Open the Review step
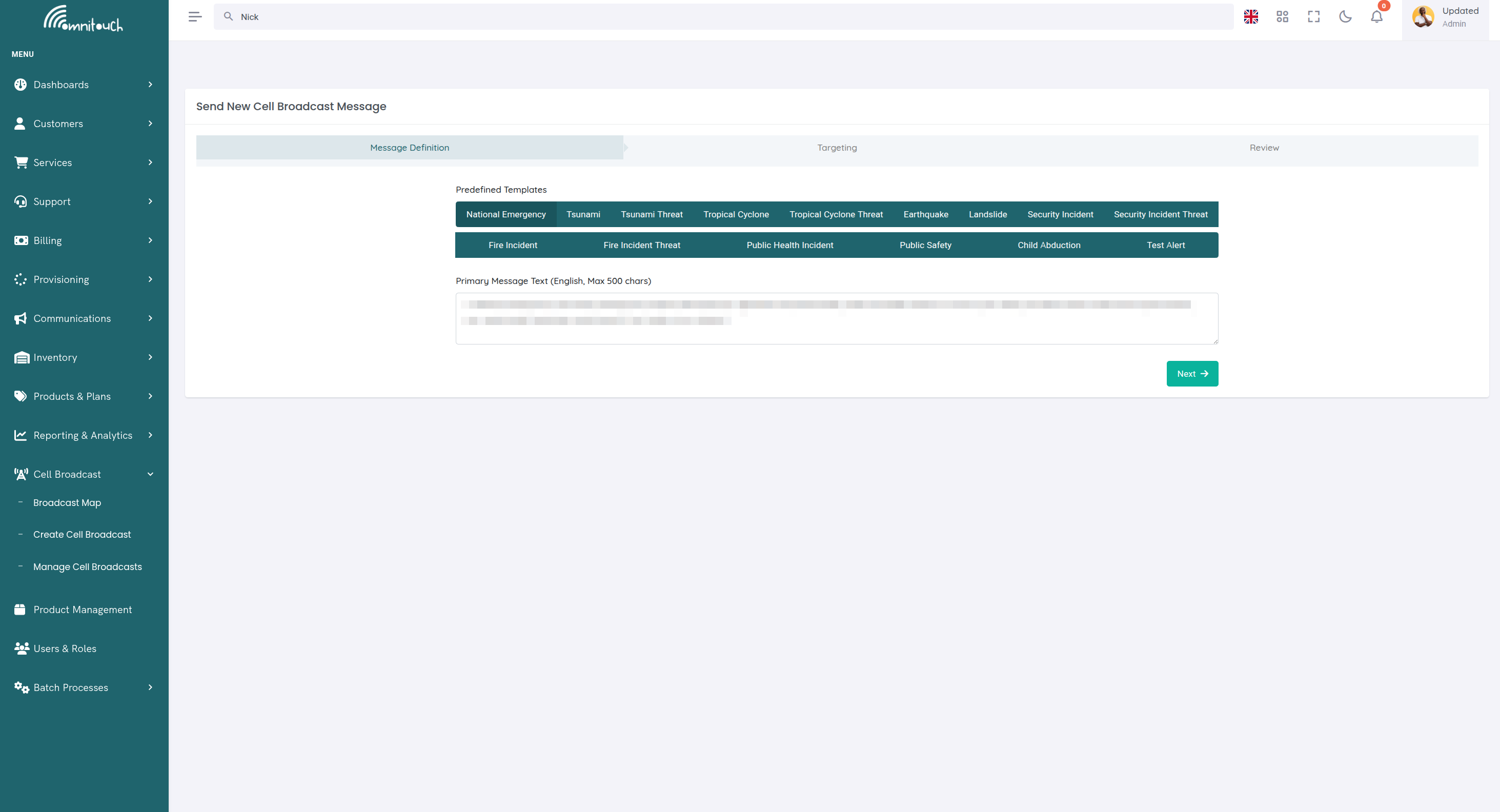The width and height of the screenshot is (1500, 812). click(1264, 147)
